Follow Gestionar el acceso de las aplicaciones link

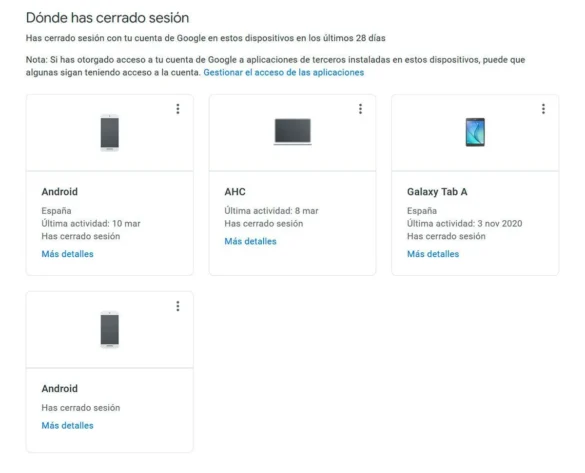pyautogui.click(x=284, y=72)
